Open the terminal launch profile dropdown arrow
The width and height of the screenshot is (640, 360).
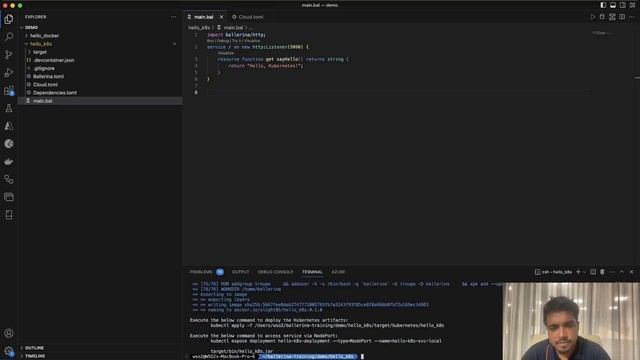585,272
